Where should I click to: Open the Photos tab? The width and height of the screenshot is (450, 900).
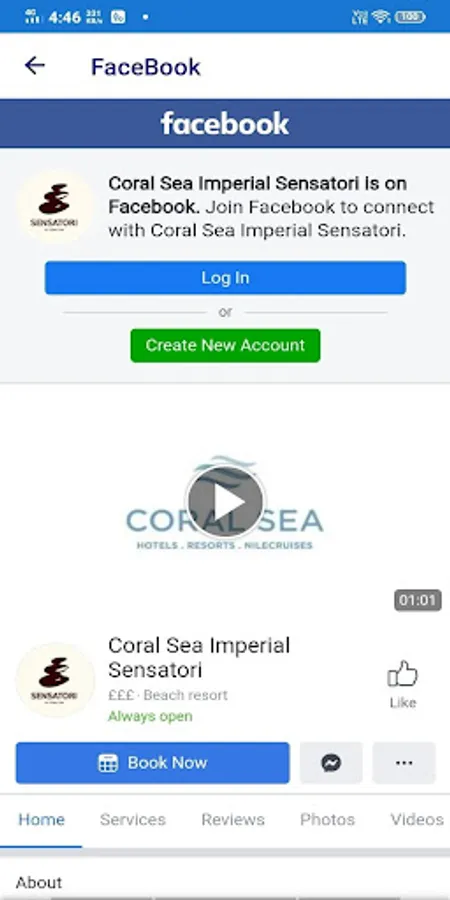[x=328, y=819]
